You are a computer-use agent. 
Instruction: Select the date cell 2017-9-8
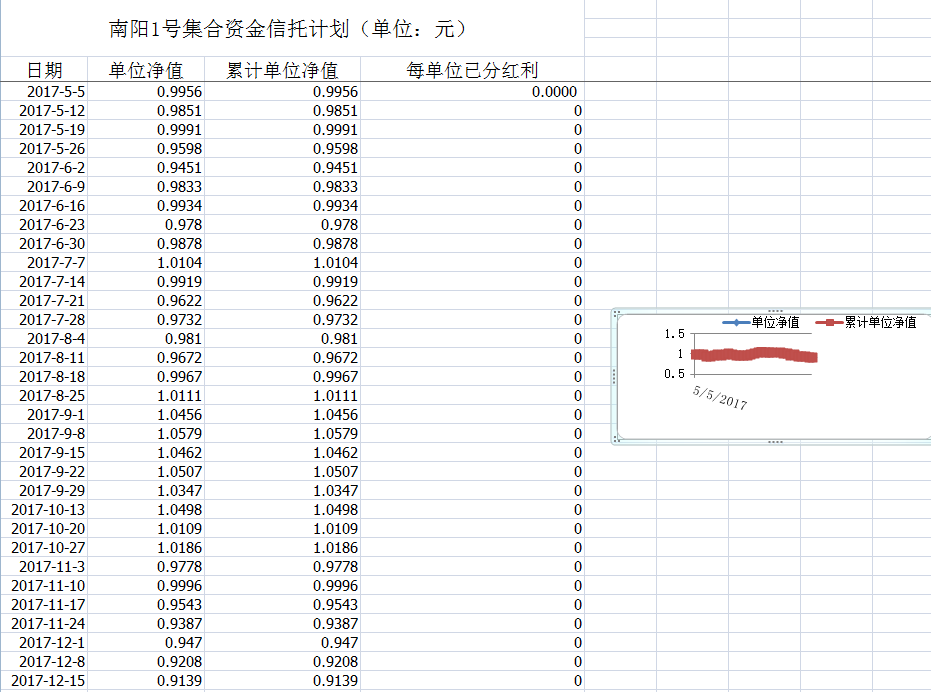[x=56, y=434]
